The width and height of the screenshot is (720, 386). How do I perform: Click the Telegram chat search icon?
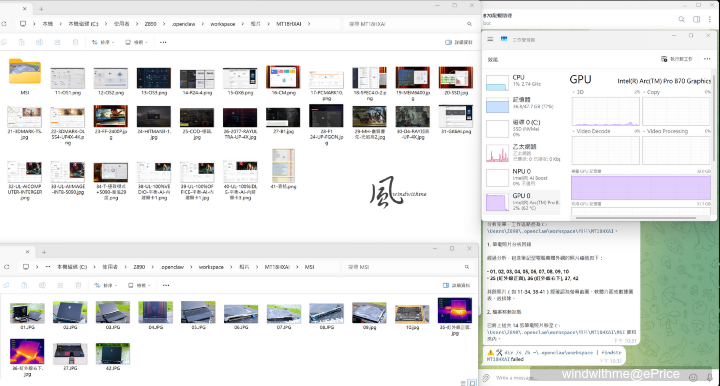tap(681, 19)
